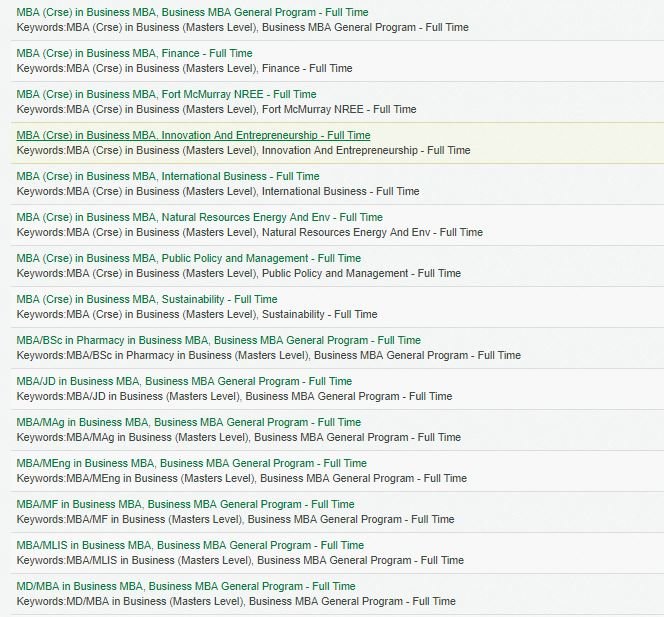The height and width of the screenshot is (617, 664).
Task: Choose Natural Resources Energy And Env link
Action: 199,217
